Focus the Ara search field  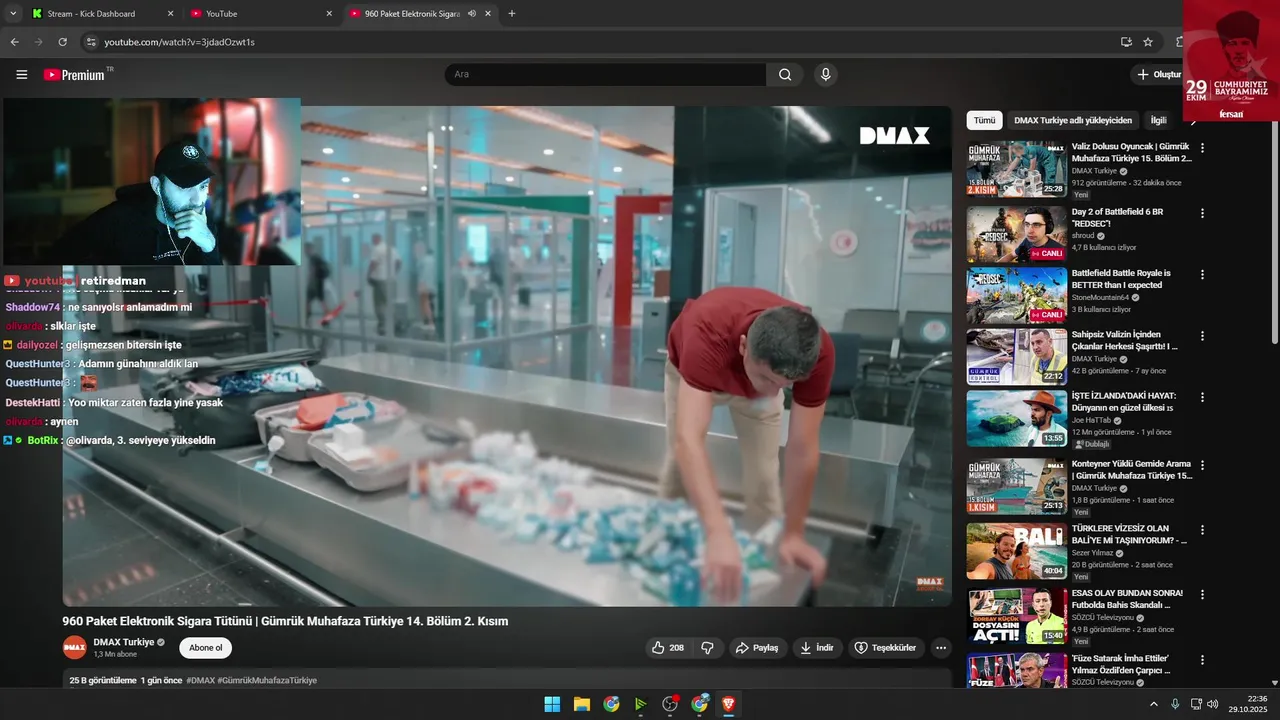pos(605,74)
